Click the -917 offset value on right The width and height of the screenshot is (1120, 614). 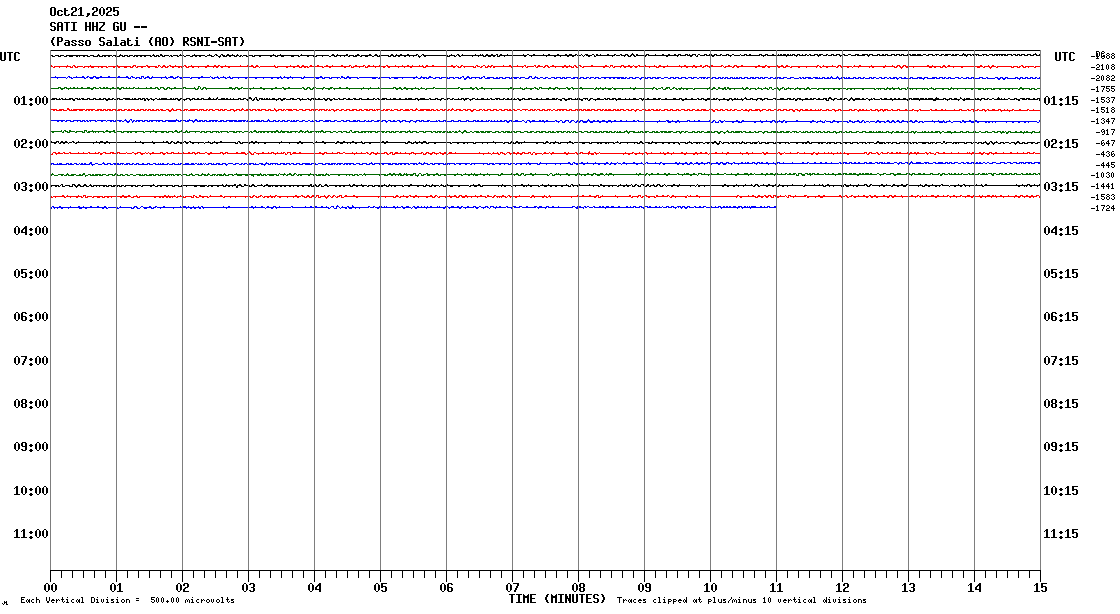pos(1105,132)
